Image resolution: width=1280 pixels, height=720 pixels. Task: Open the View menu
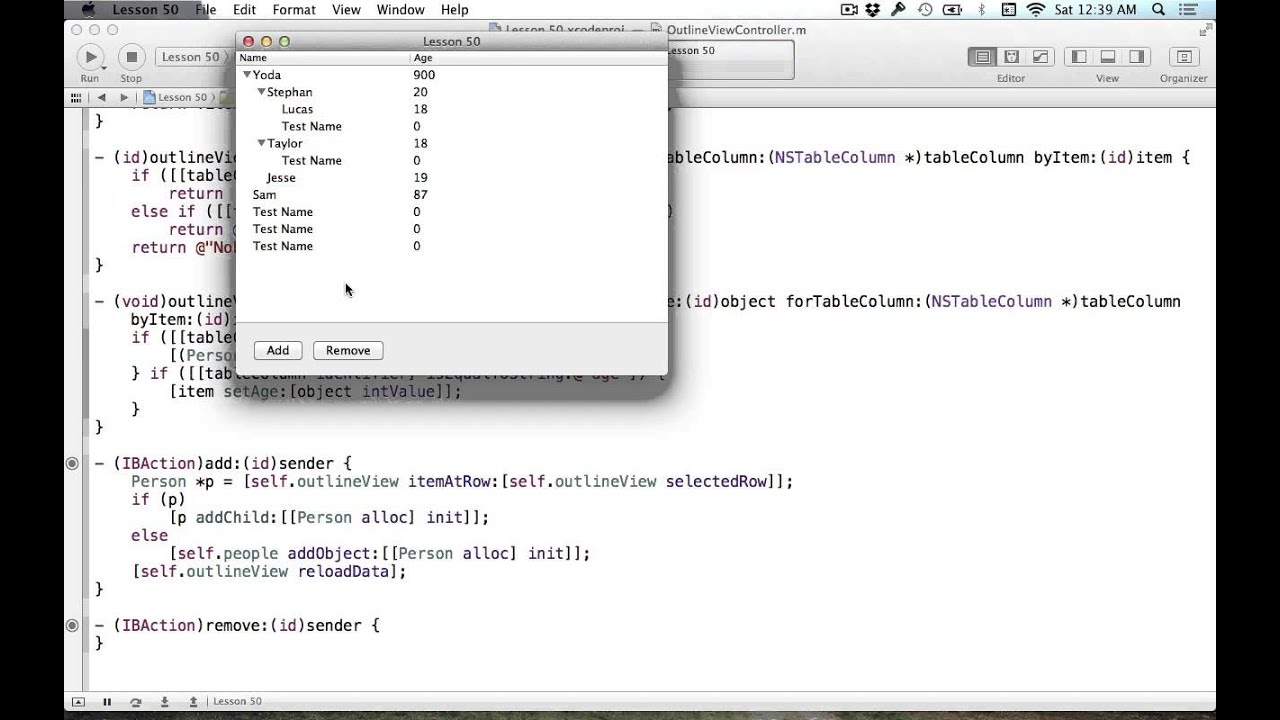[346, 10]
